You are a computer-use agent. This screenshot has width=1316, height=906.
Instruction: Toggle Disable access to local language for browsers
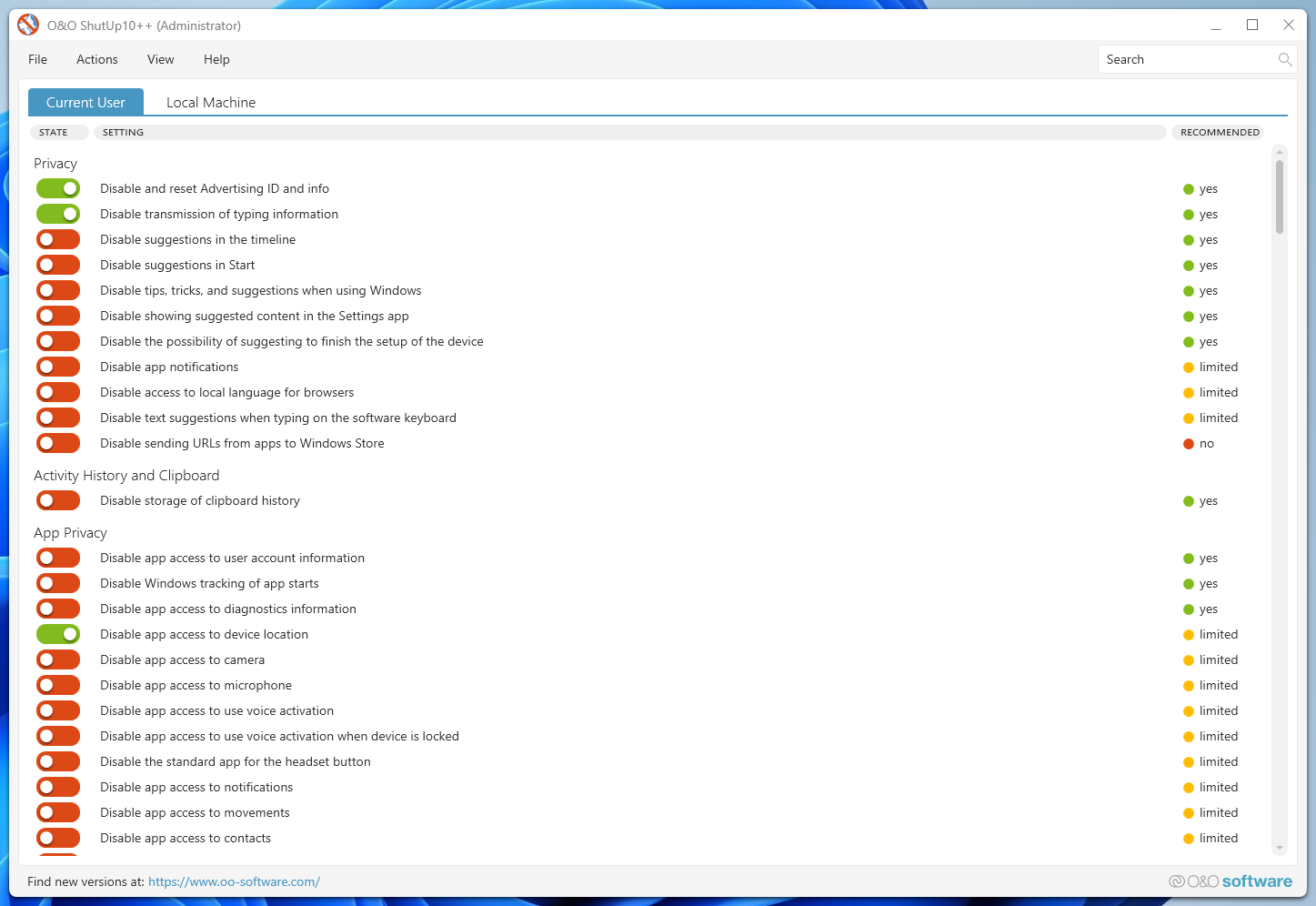(58, 392)
